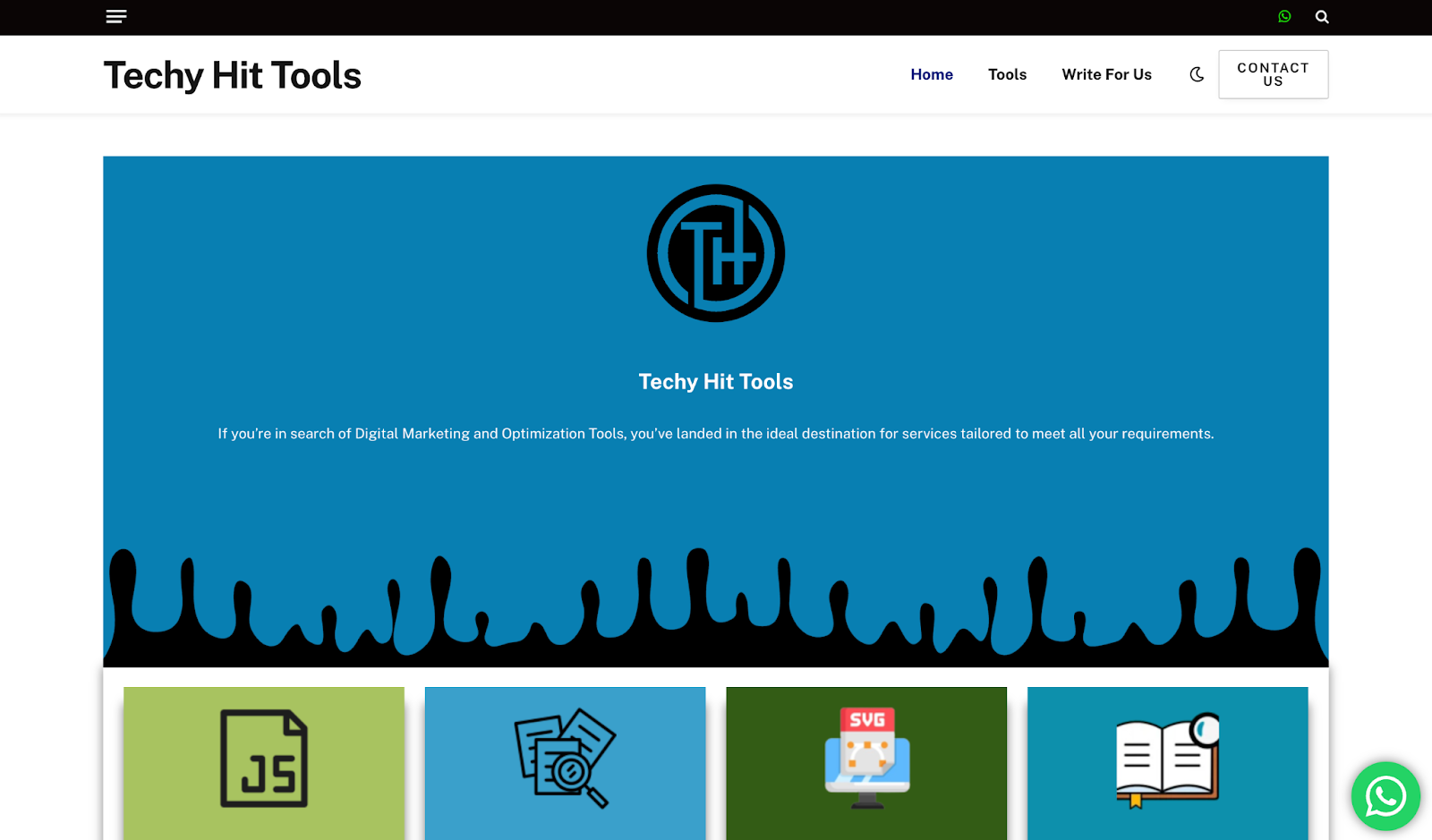Open search using the magnifier icon
The height and width of the screenshot is (840, 1432).
(x=1322, y=16)
